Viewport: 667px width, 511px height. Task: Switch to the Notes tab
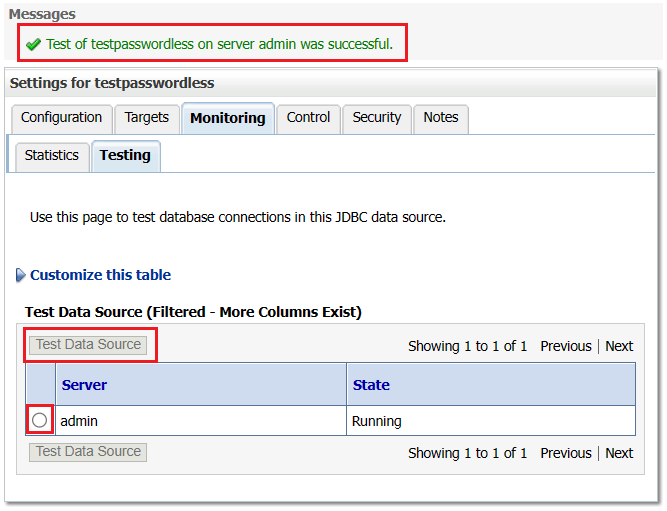441,118
